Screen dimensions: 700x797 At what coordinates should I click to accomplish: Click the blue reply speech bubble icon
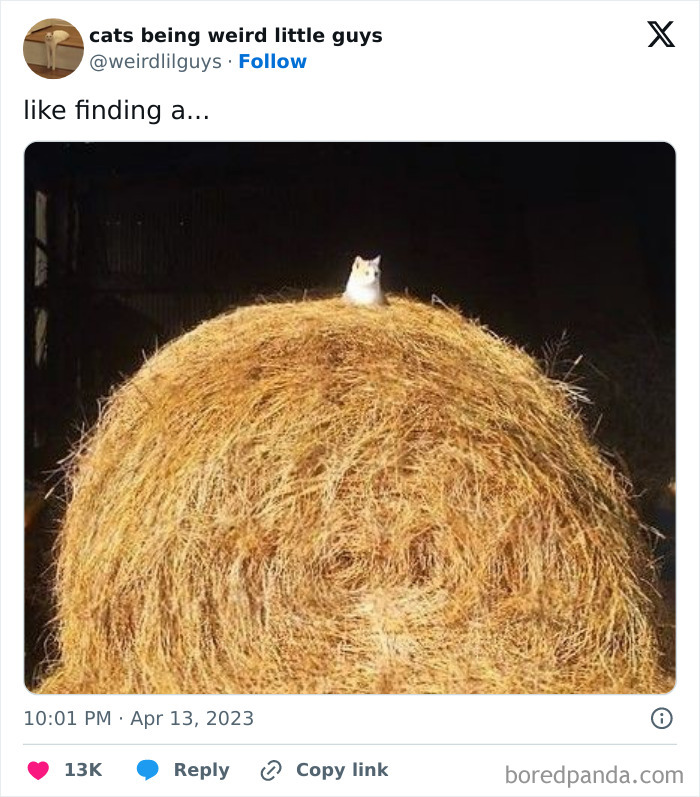click(147, 770)
